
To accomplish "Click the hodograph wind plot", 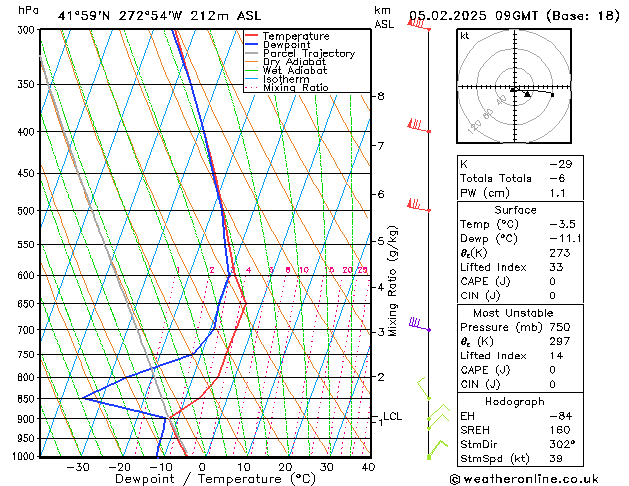I will [514, 86].
